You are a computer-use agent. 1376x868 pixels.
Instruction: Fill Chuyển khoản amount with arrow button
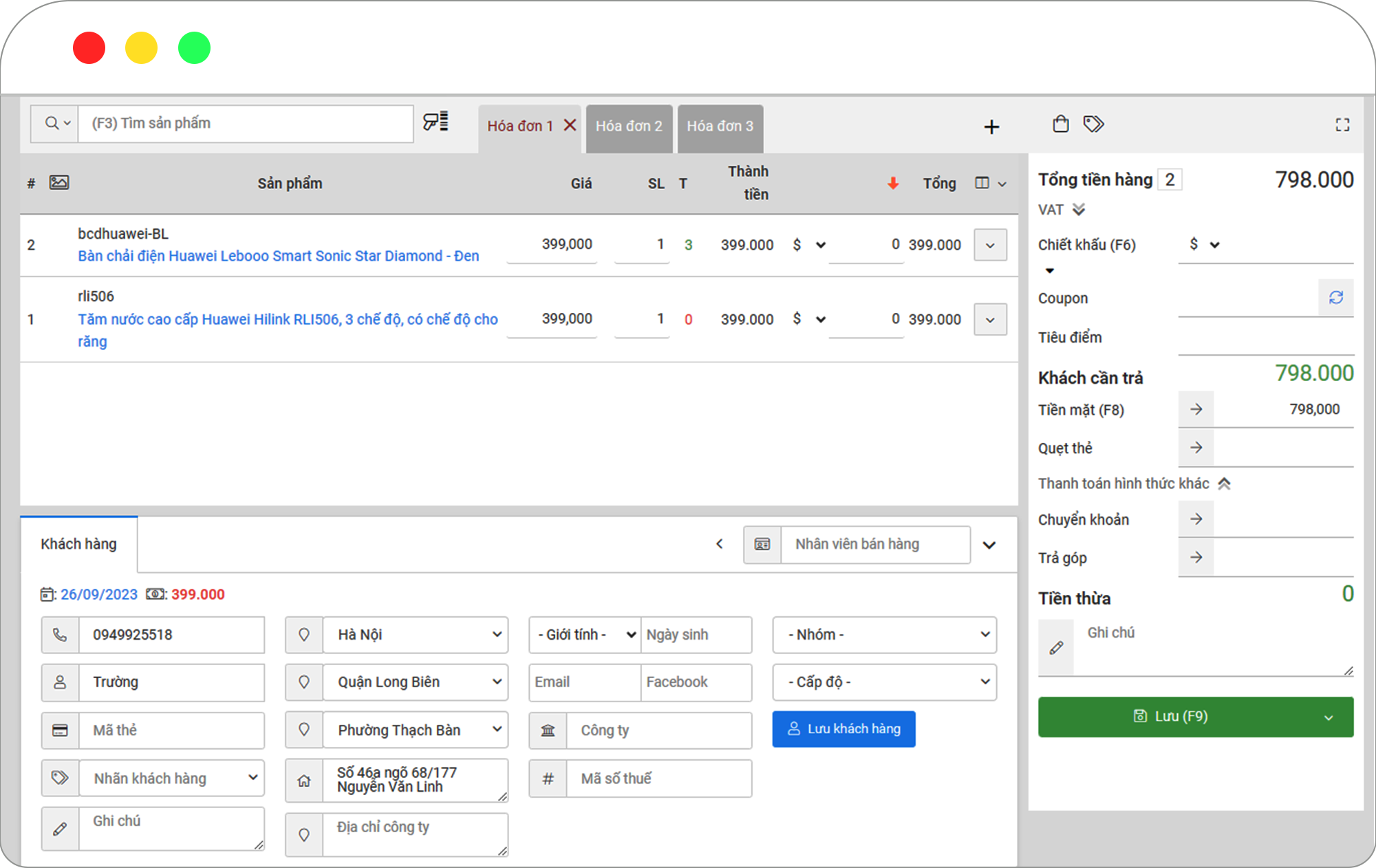(x=1196, y=519)
